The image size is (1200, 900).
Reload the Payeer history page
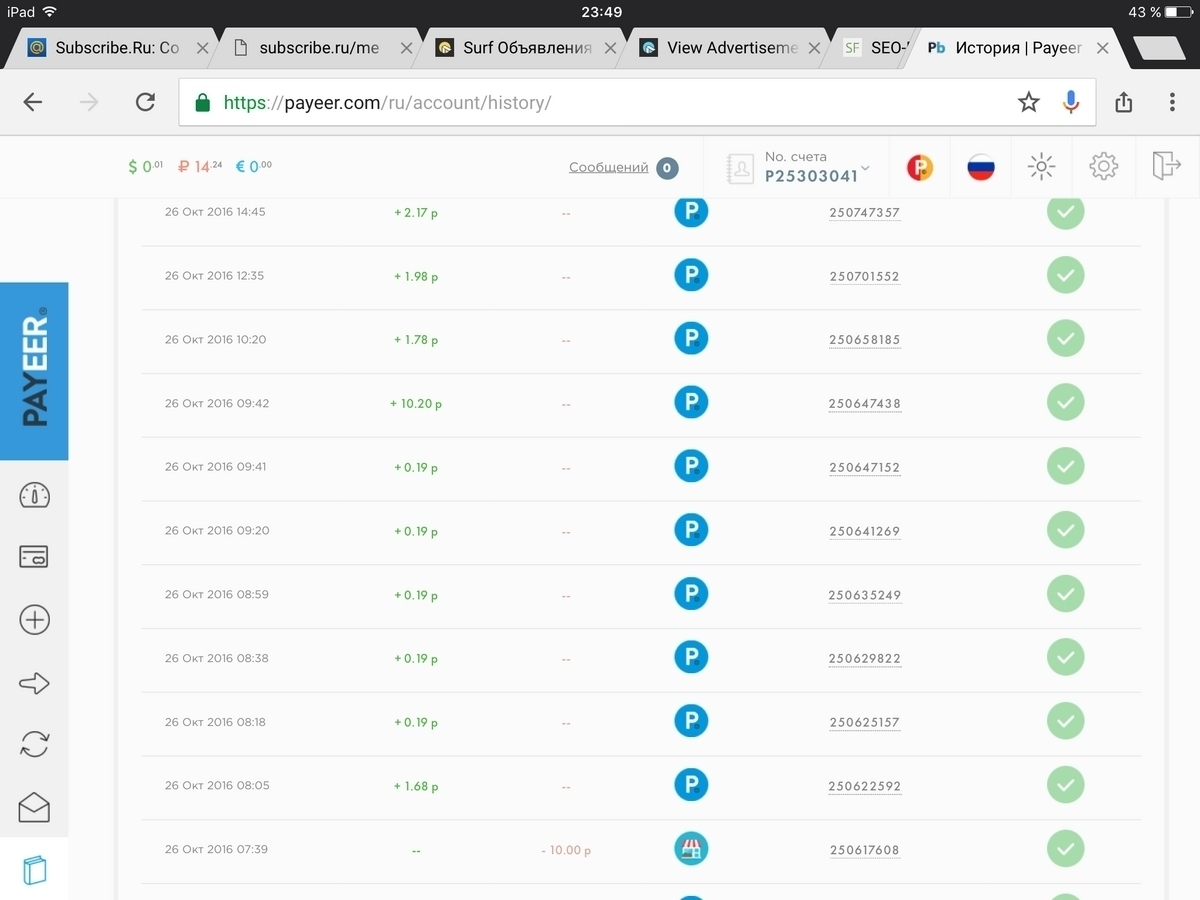pos(146,102)
